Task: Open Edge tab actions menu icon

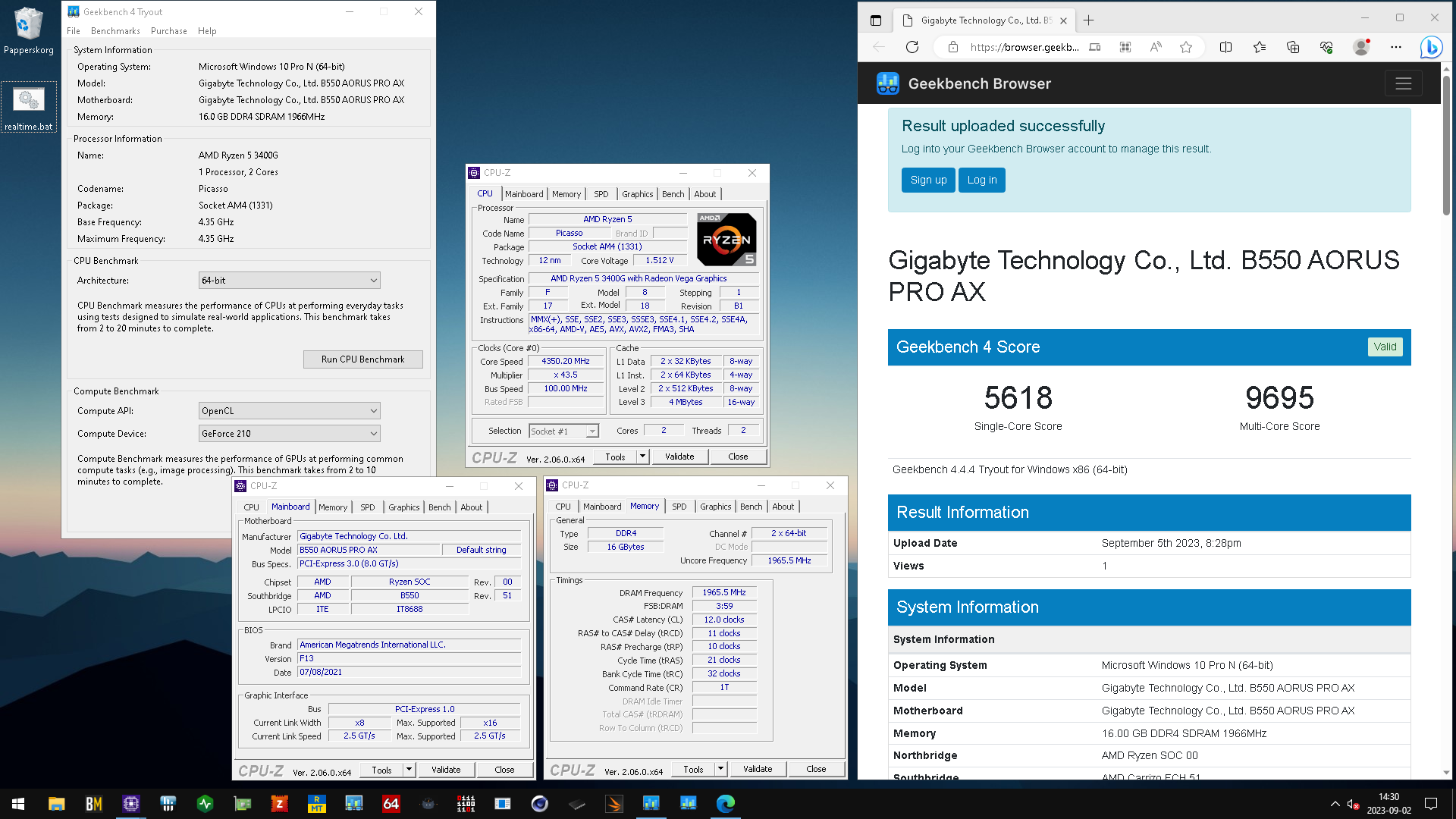Action: pos(876,20)
